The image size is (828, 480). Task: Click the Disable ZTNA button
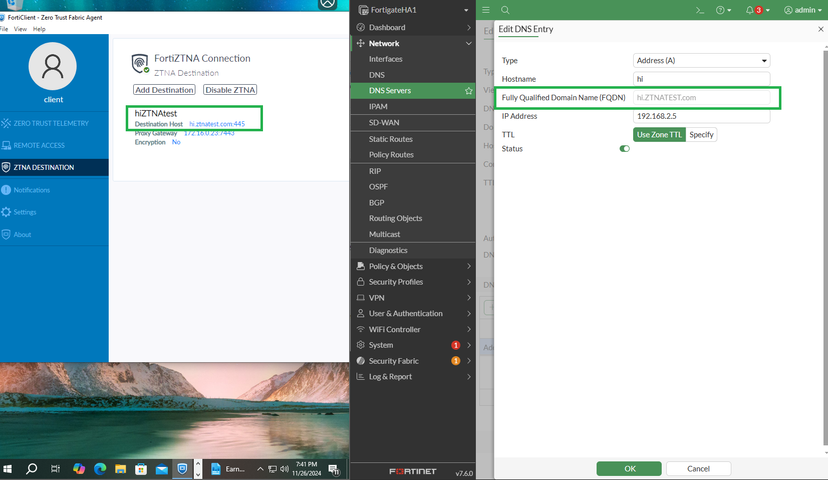(230, 90)
